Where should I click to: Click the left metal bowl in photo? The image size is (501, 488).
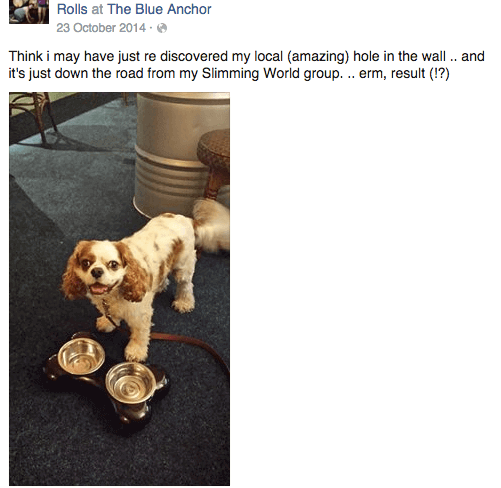pyautogui.click(x=81, y=356)
